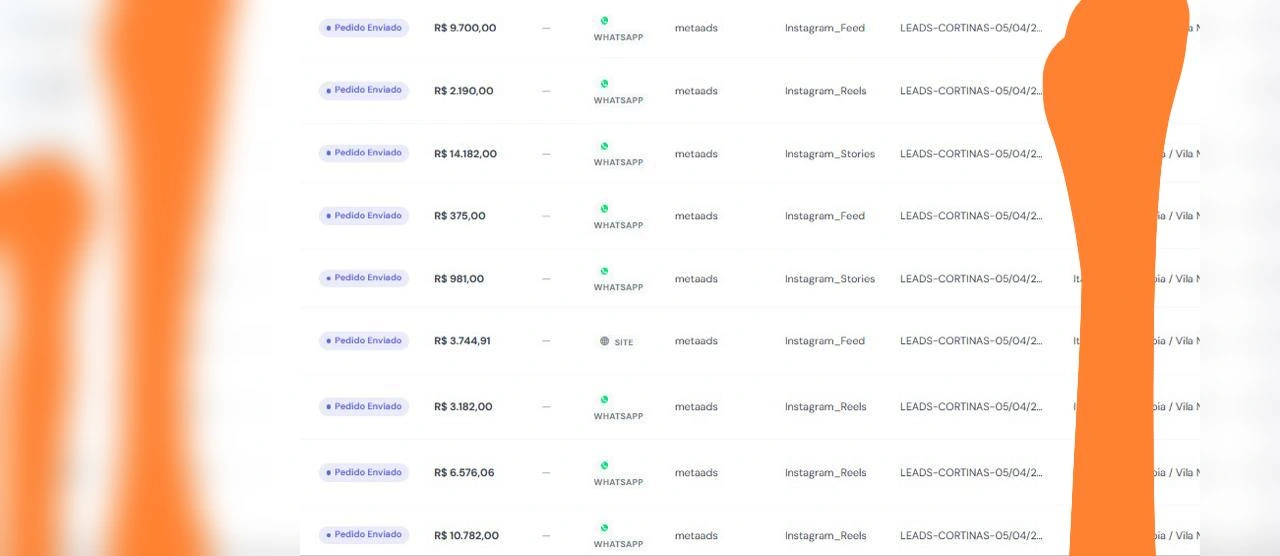Select Instagram_Reels in the R$ 3.182,00 row

826,407
